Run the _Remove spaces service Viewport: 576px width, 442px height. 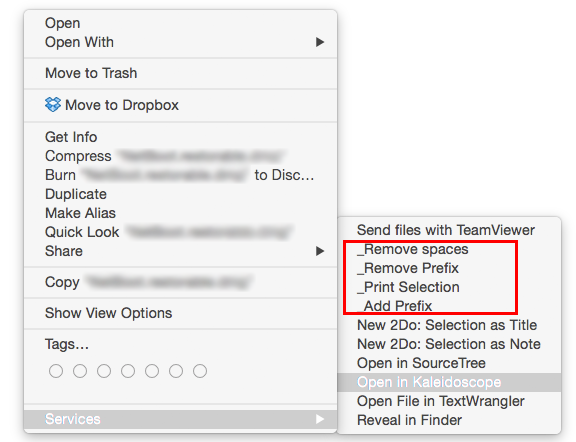tap(413, 249)
